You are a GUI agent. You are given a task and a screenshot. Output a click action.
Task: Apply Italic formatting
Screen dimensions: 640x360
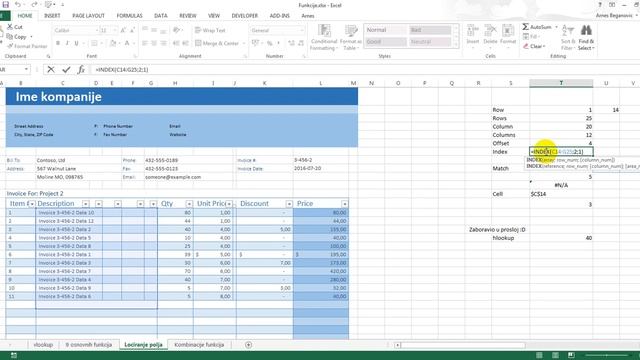point(67,43)
